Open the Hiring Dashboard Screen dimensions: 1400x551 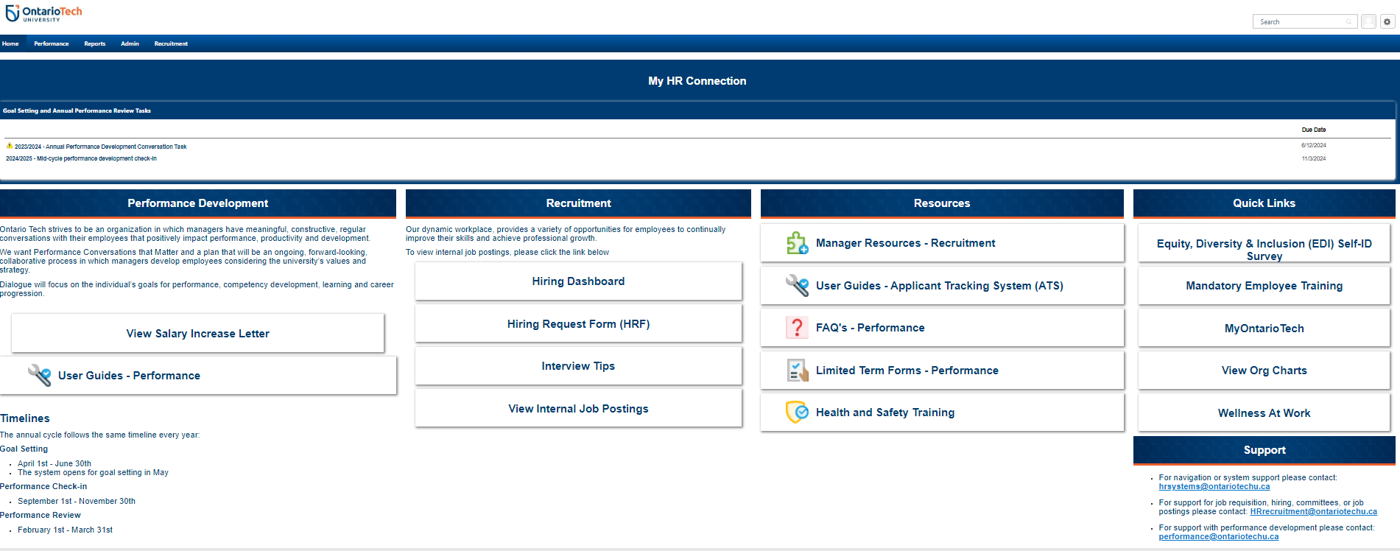click(x=578, y=281)
